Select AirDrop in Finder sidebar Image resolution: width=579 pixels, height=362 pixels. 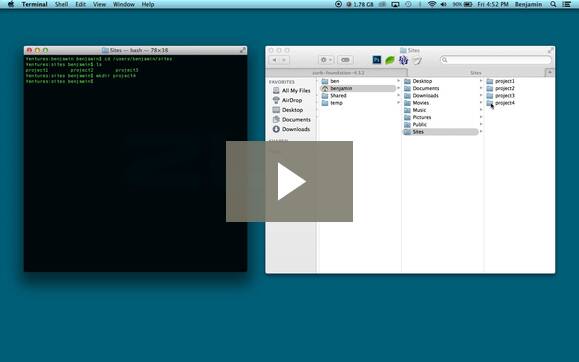click(x=287, y=100)
